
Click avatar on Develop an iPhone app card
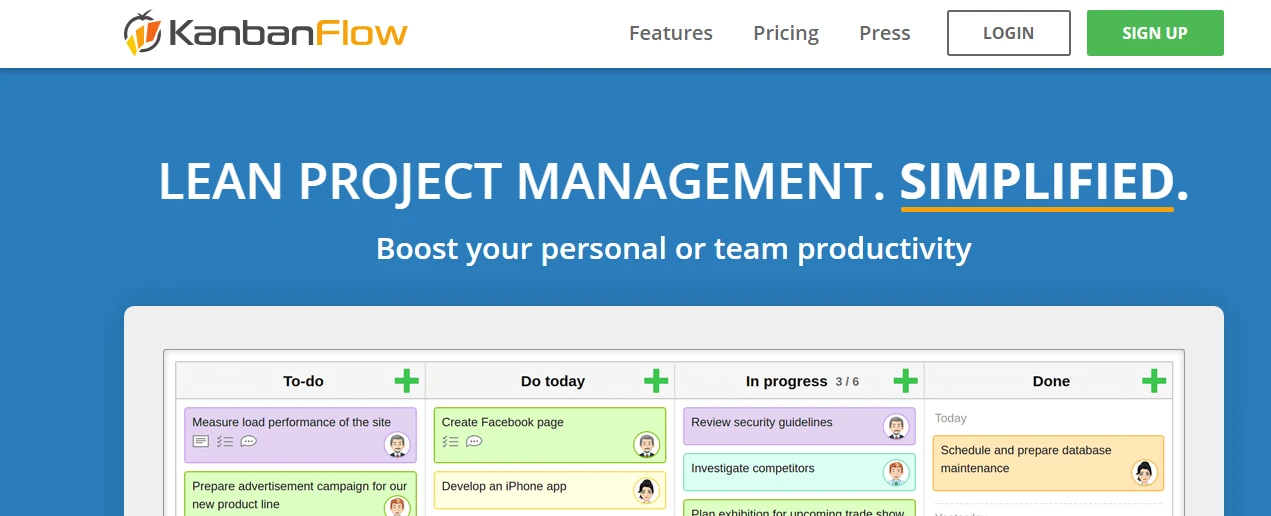pos(646,490)
